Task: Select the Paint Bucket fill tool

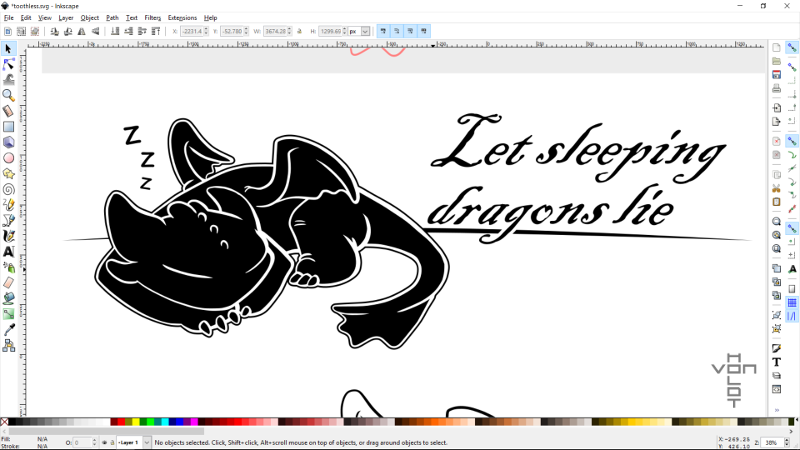Action: pyautogui.click(x=8, y=298)
